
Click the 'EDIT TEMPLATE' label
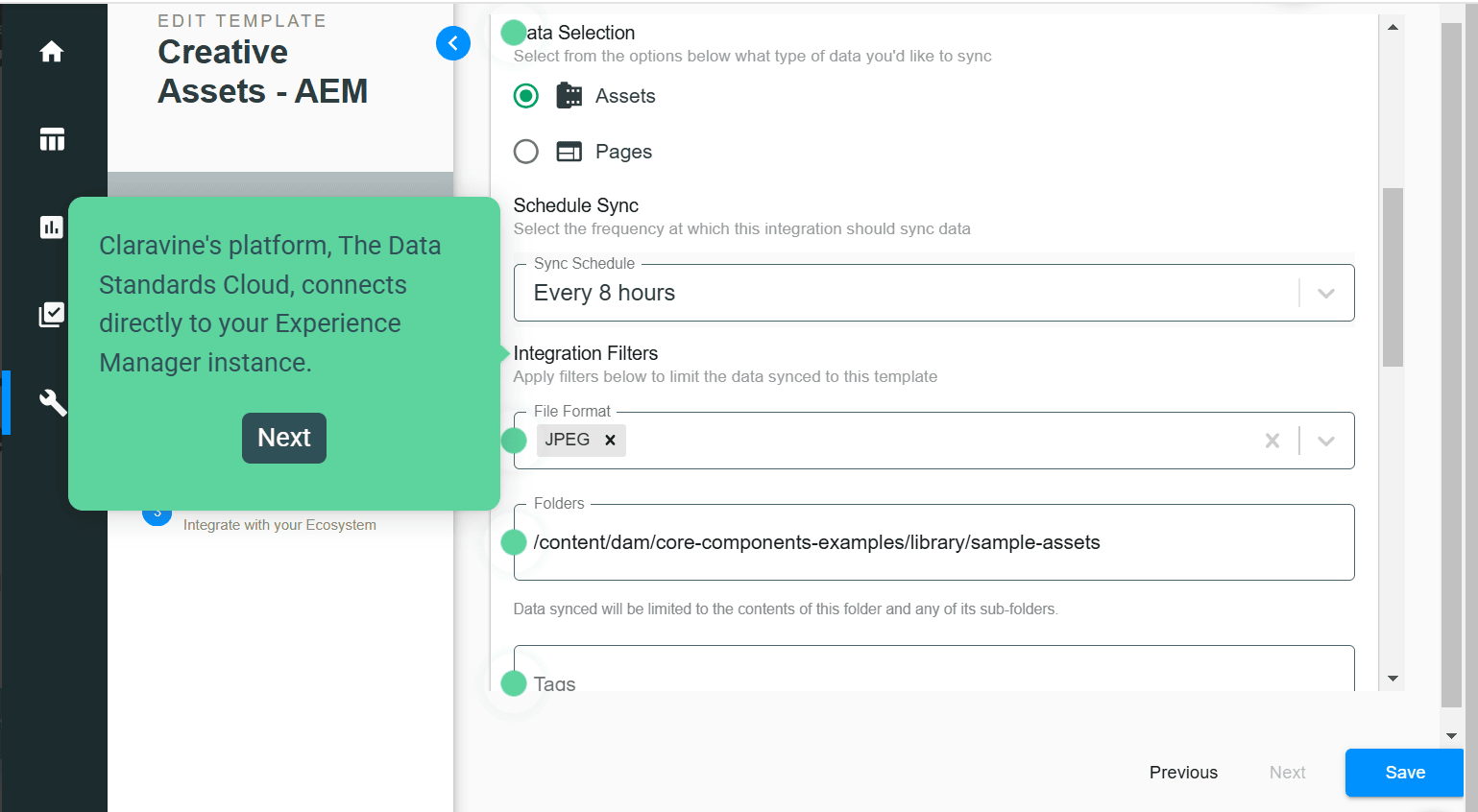(x=242, y=20)
